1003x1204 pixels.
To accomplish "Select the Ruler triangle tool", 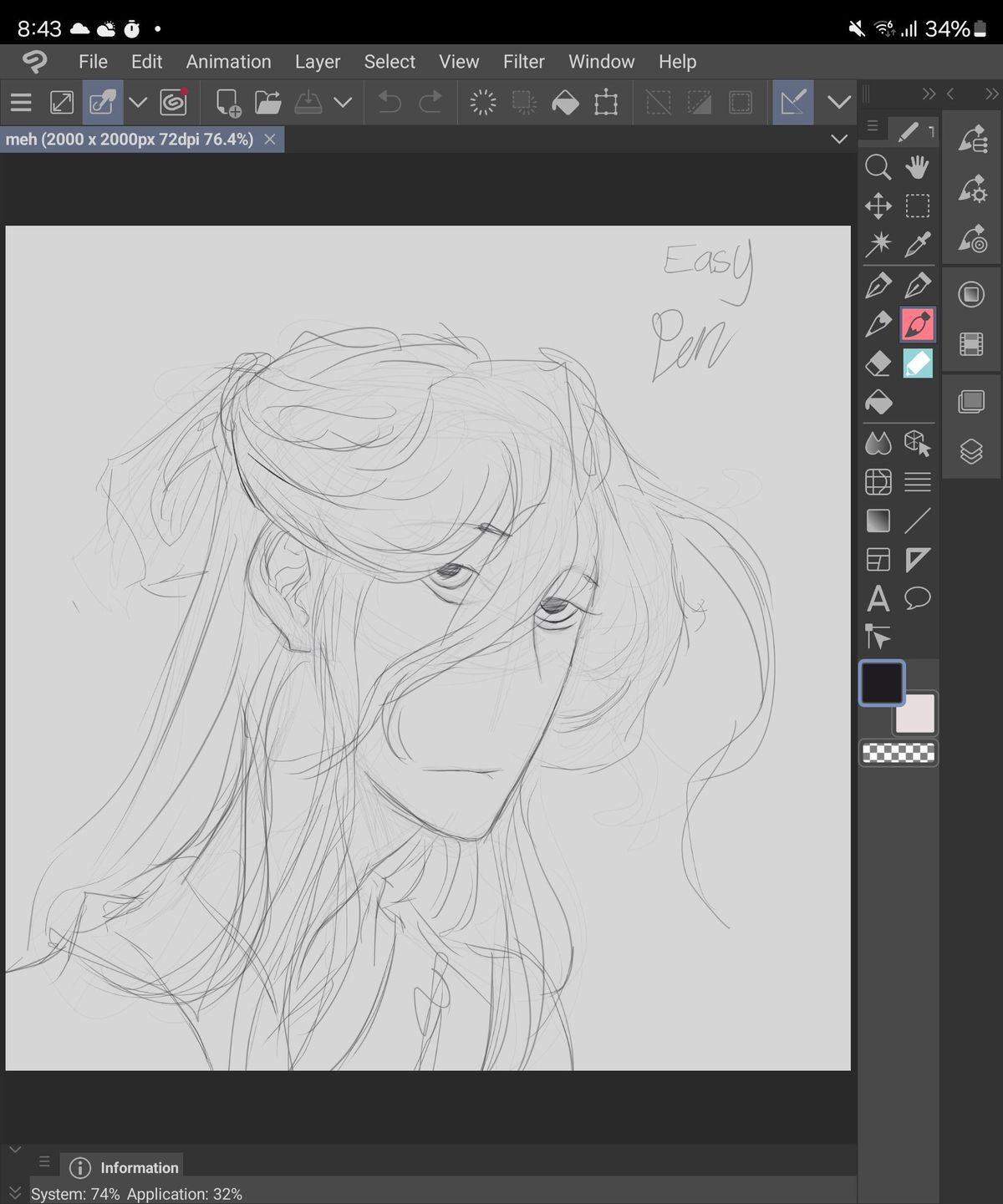I will pos(917,559).
